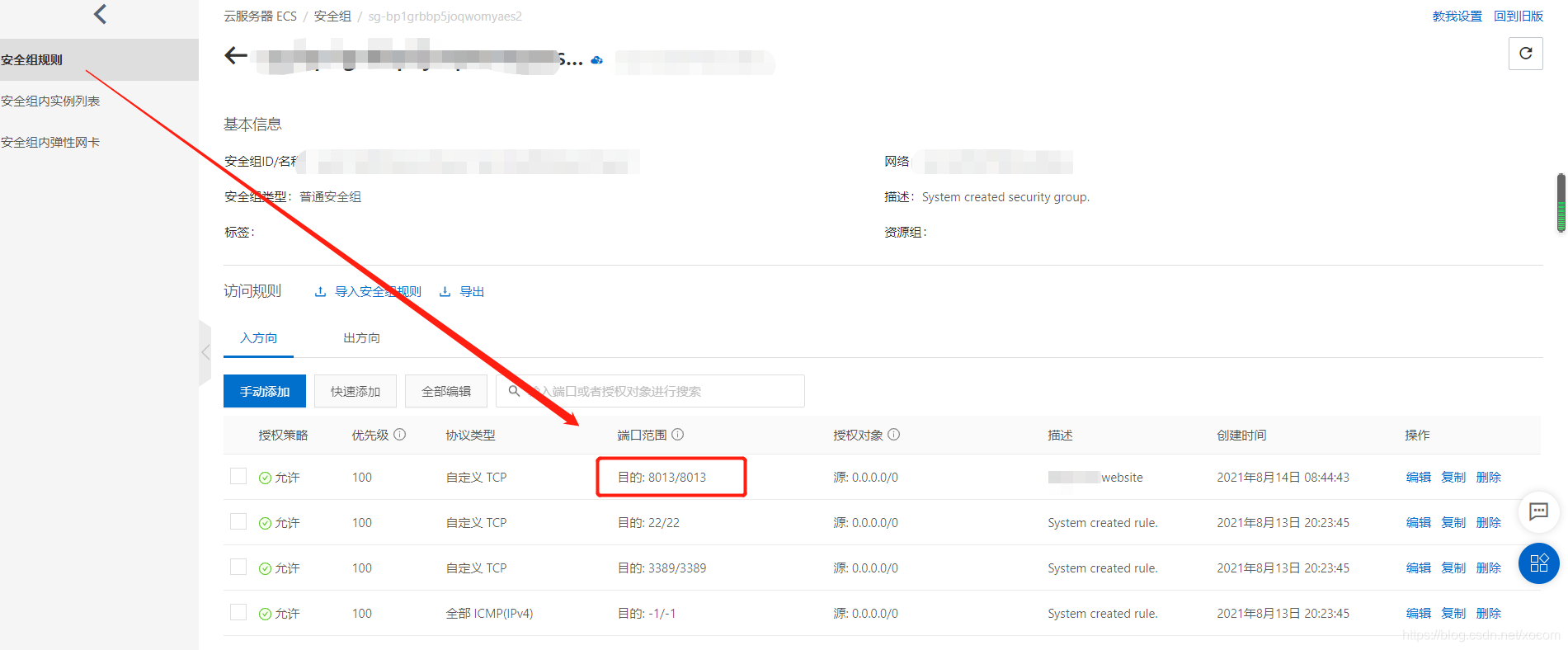Click port range cell 目的: 22/22

tap(648, 523)
